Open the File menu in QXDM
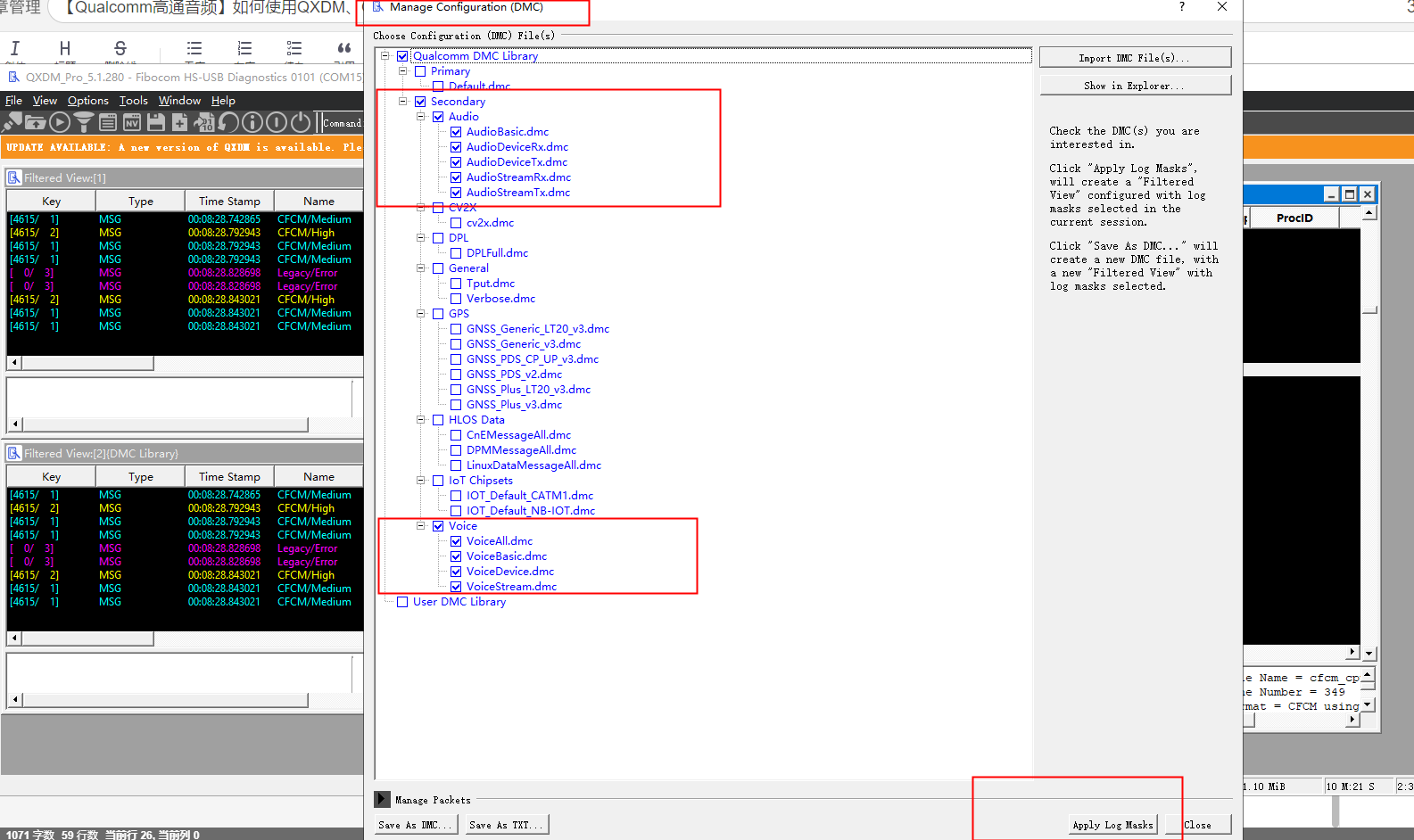This screenshot has width=1414, height=840. pyautogui.click(x=14, y=101)
